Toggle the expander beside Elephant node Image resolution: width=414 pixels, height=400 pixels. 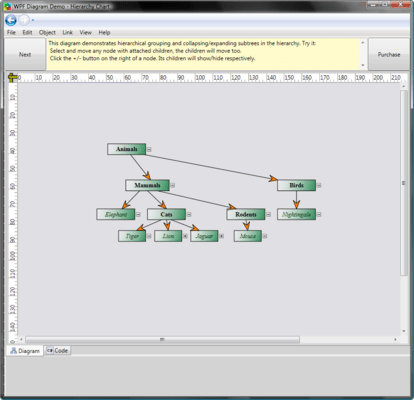coord(138,214)
